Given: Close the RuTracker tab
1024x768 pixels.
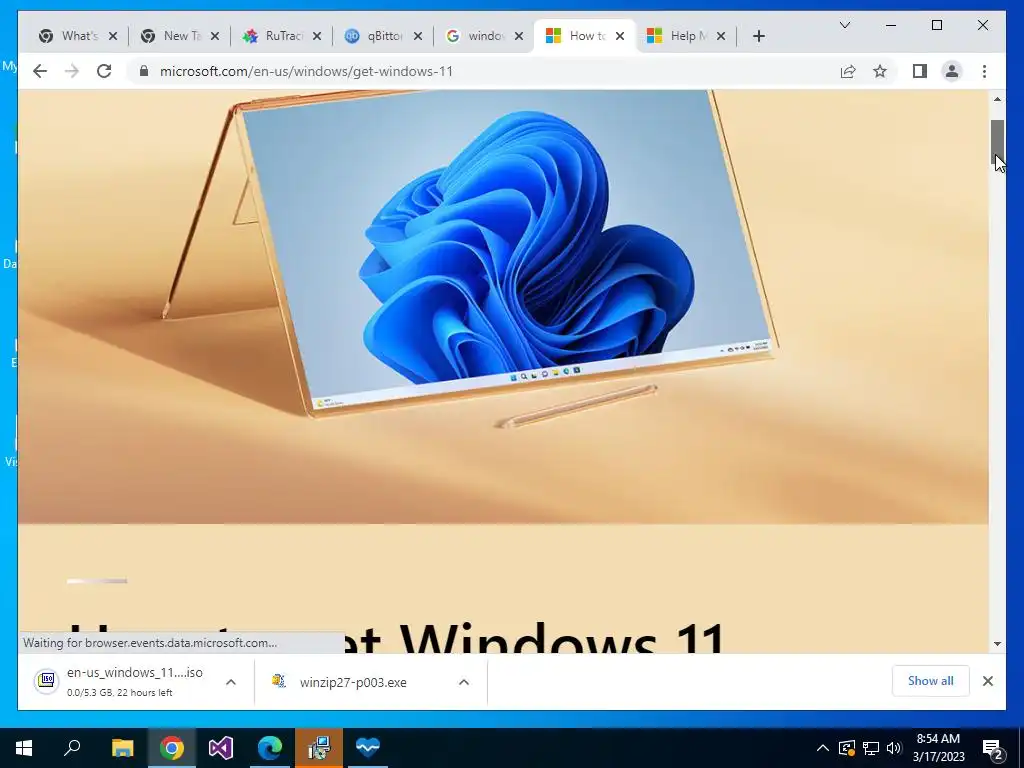Looking at the screenshot, I should [317, 36].
